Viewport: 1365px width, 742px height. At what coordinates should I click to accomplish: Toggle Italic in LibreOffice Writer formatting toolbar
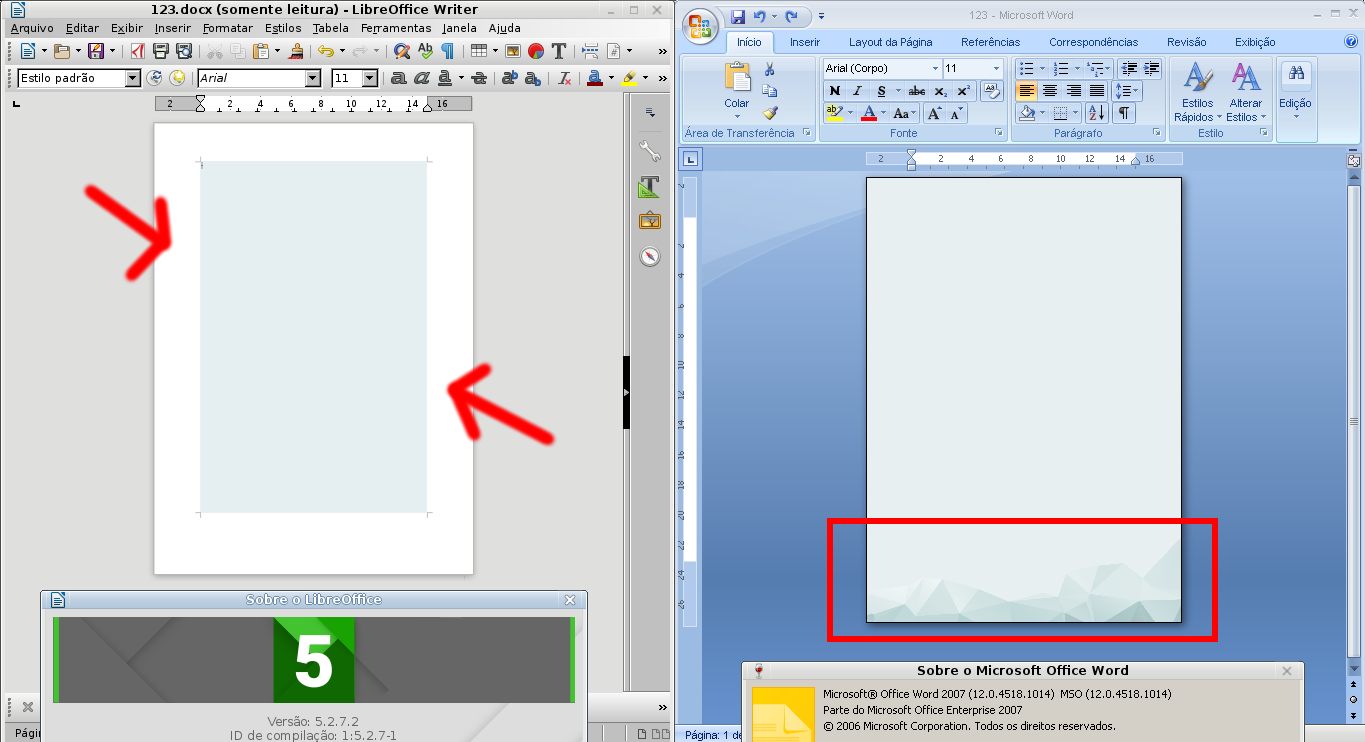(x=422, y=78)
